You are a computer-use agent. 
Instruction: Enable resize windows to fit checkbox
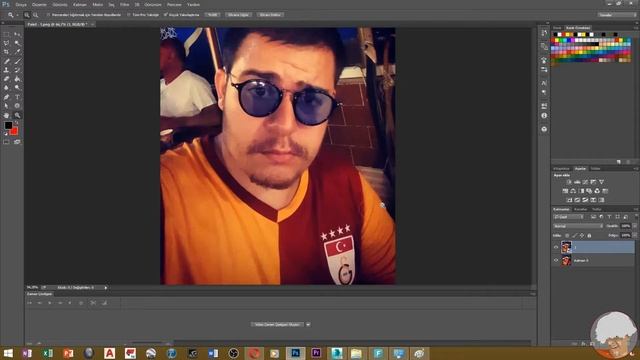point(48,15)
